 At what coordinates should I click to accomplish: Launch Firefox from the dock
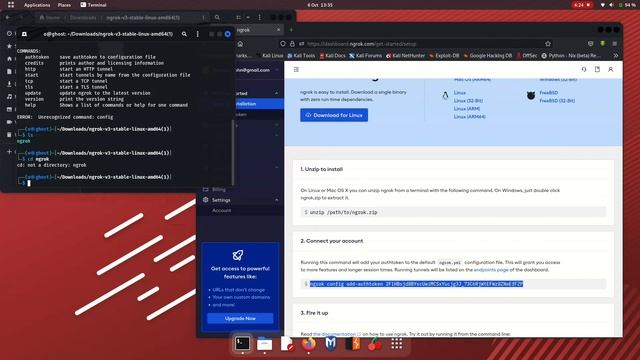(x=309, y=344)
